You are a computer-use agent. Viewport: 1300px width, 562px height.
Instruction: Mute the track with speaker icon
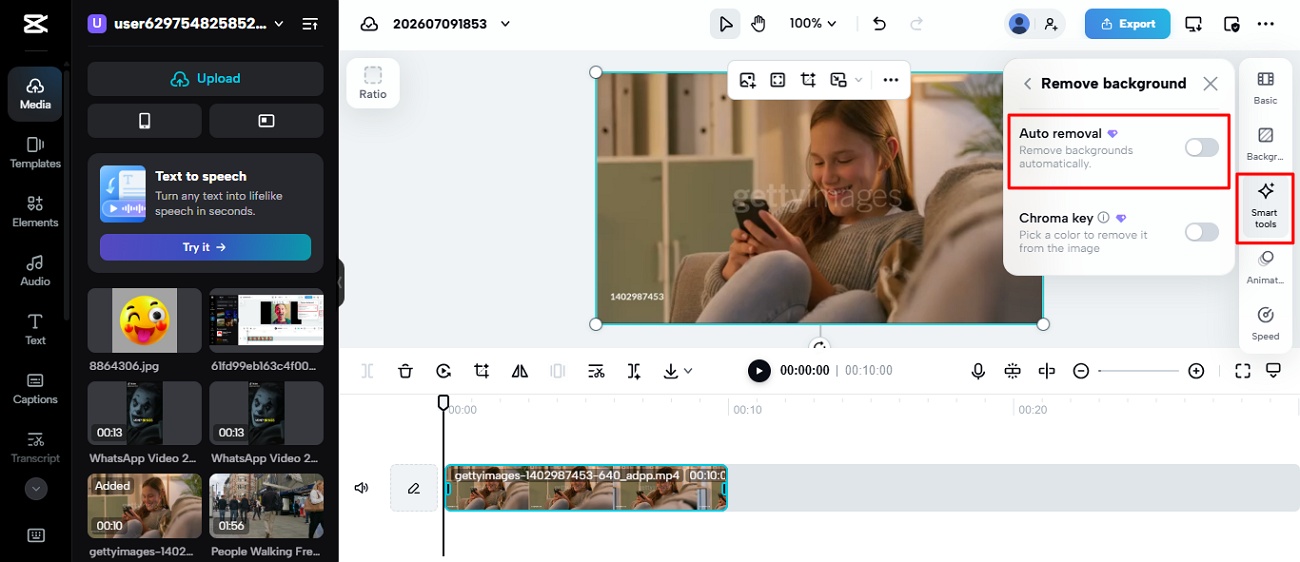tap(361, 488)
